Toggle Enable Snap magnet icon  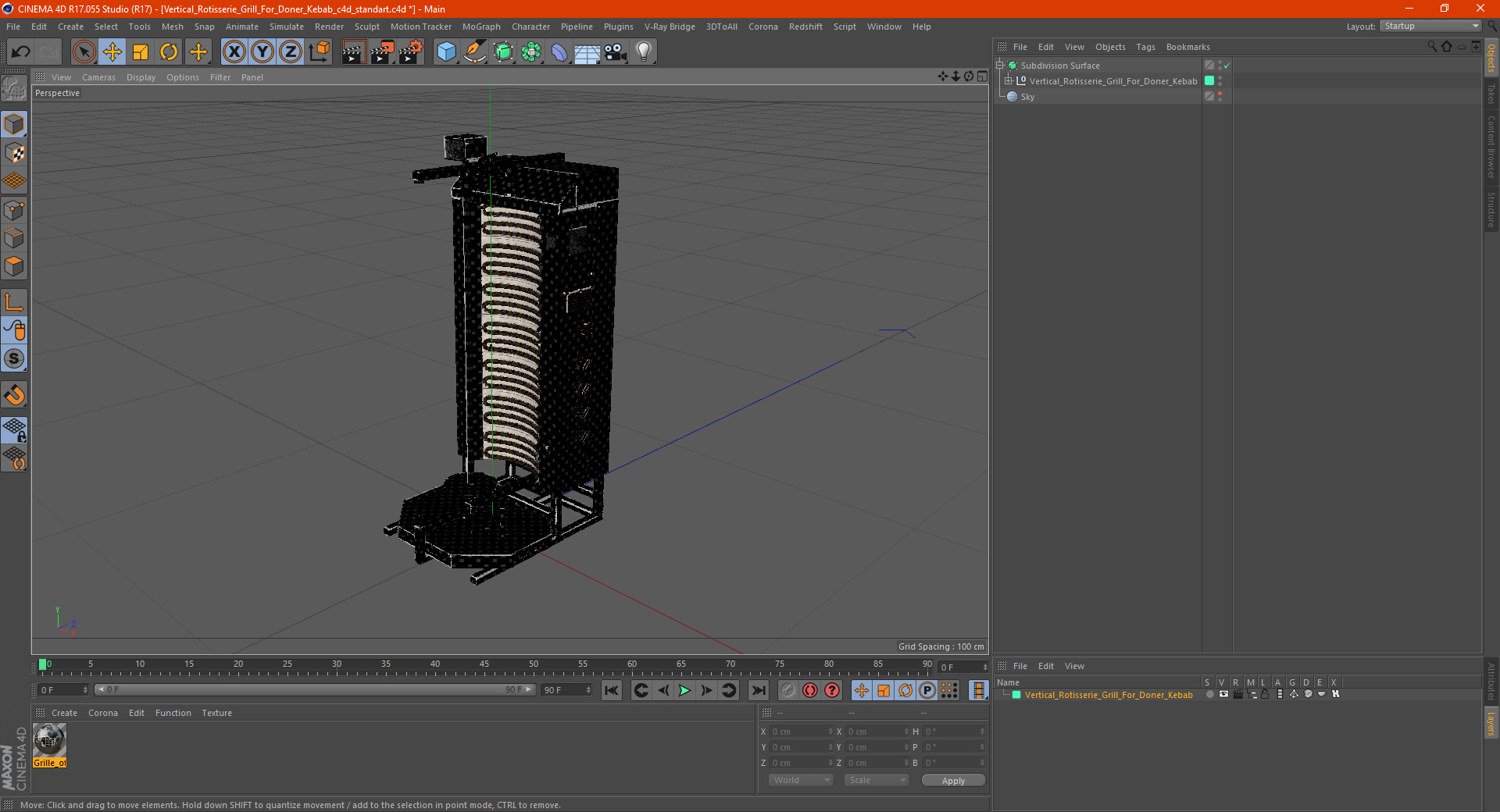tap(14, 395)
